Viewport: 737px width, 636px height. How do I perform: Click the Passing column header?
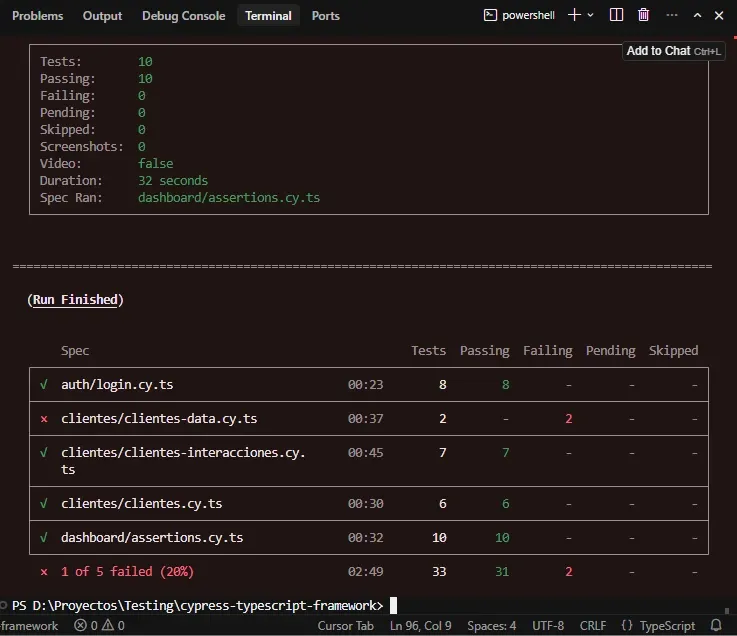pyautogui.click(x=485, y=351)
